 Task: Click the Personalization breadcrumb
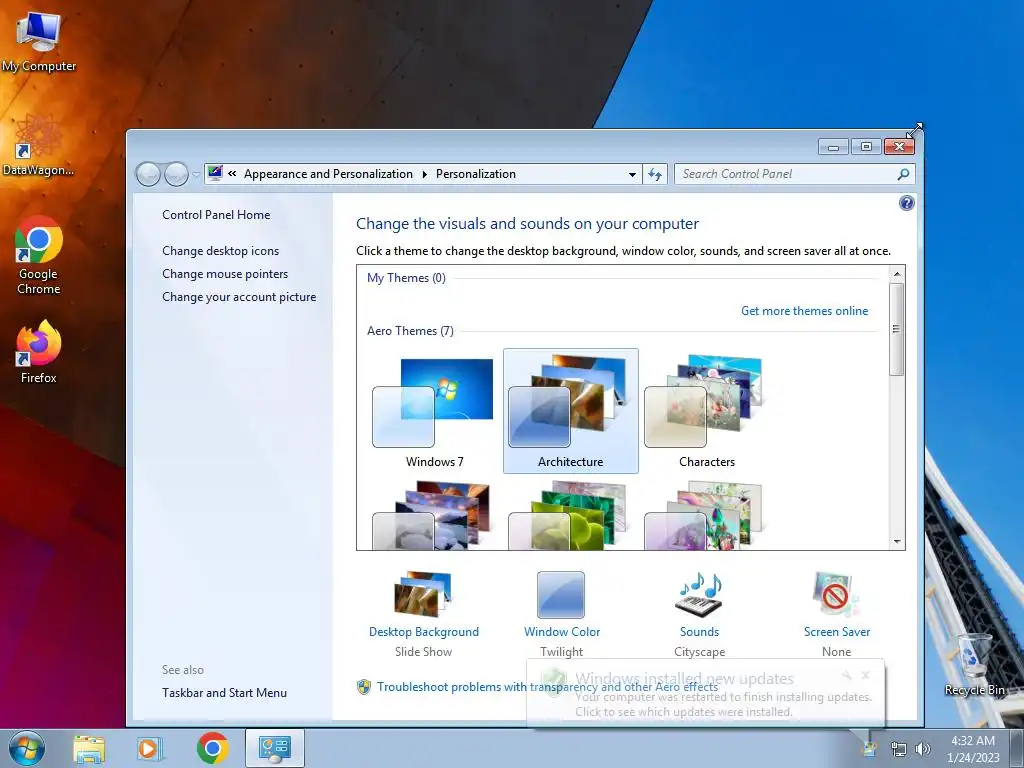pos(475,174)
